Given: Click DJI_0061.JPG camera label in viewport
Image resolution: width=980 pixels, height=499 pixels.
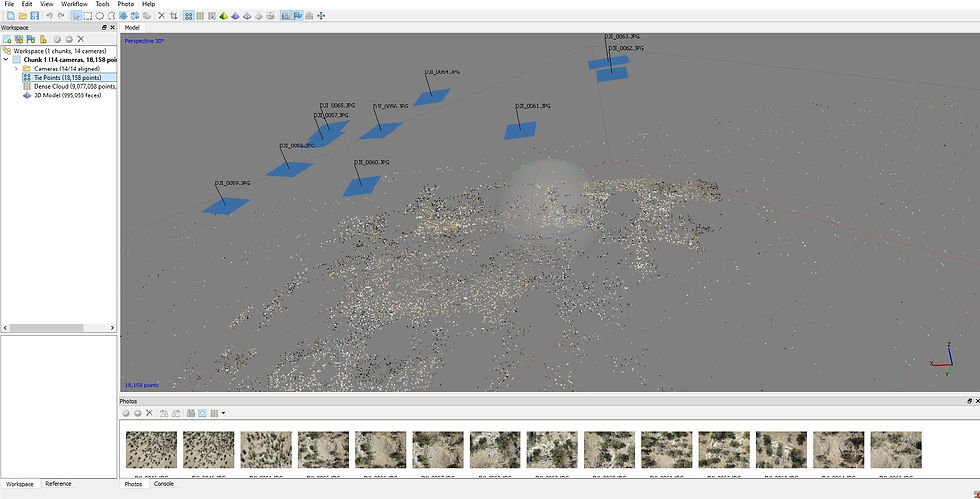Looking at the screenshot, I should 532,106.
